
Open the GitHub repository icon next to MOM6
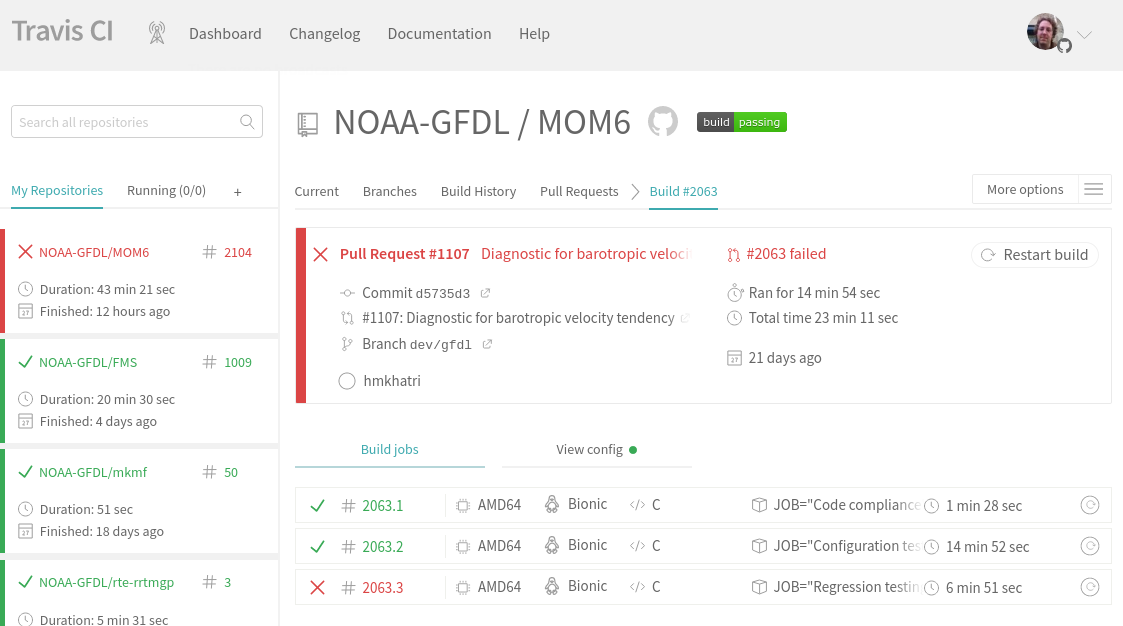[662, 122]
